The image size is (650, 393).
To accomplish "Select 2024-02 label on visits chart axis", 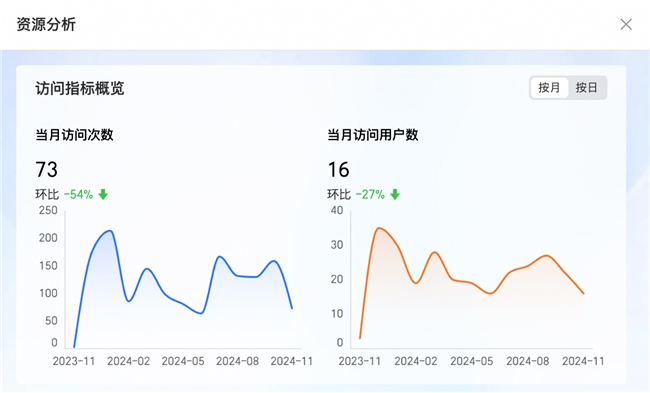I will [x=129, y=361].
